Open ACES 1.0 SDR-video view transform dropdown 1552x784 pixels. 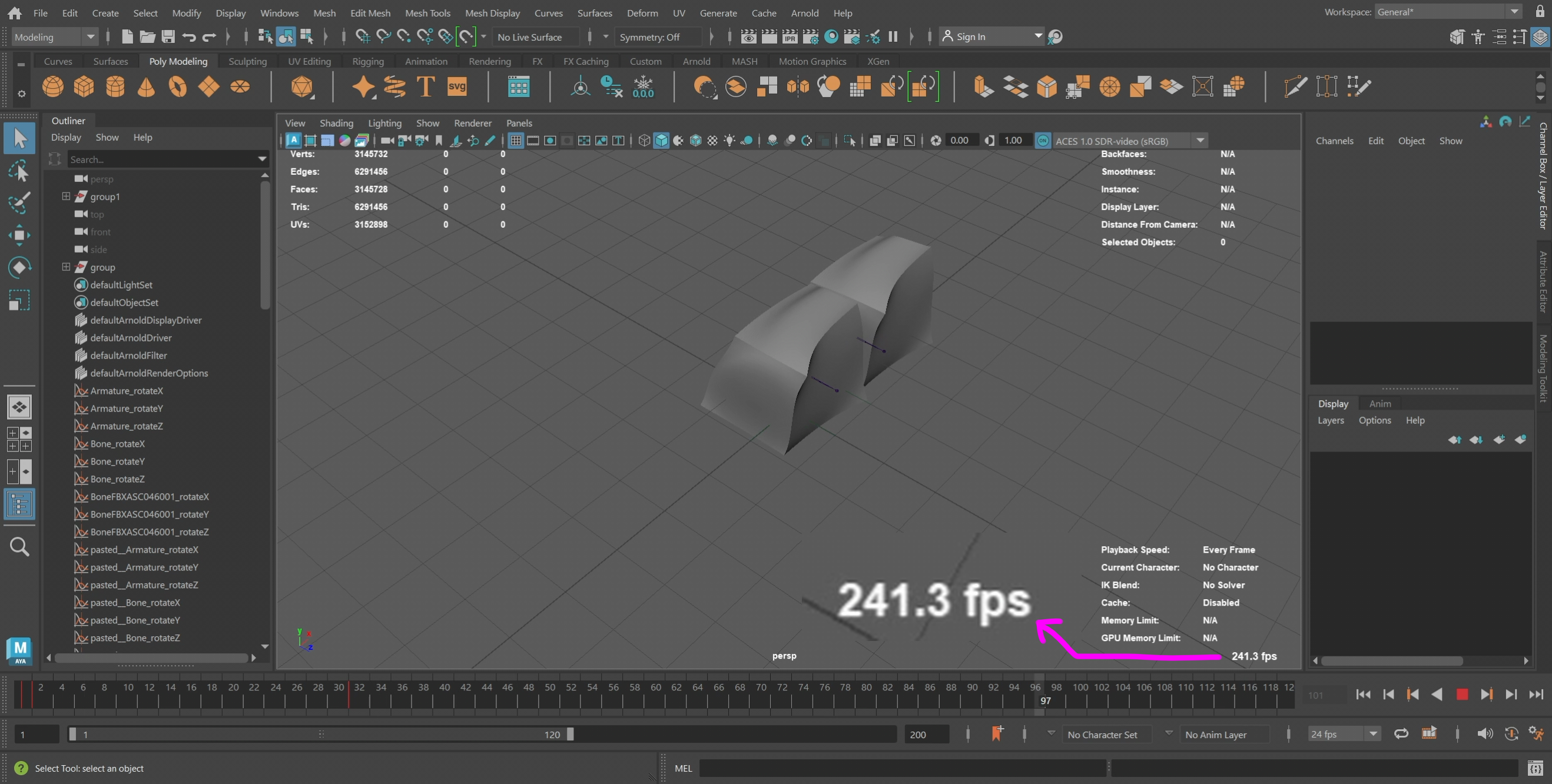tap(1130, 141)
